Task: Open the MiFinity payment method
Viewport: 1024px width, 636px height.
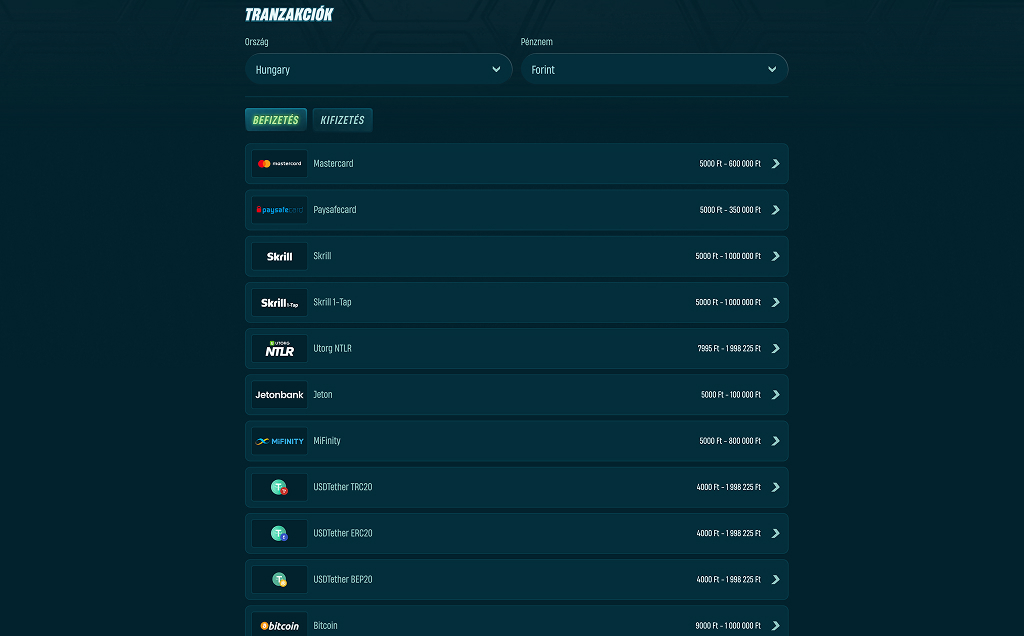Action: coord(517,441)
